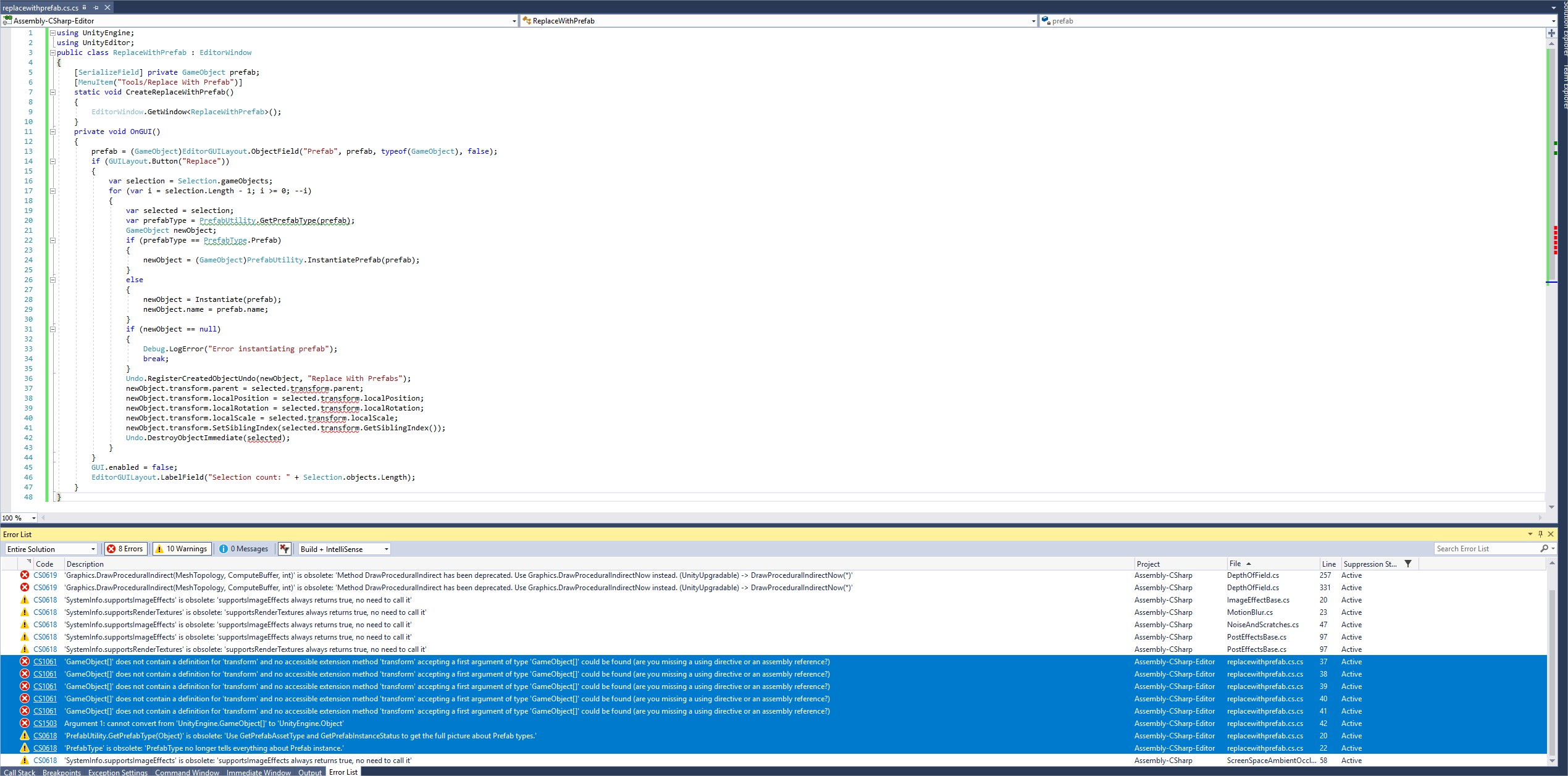Sort by the Description column header
Viewport: 1568px width, 776px height.
tap(85, 564)
